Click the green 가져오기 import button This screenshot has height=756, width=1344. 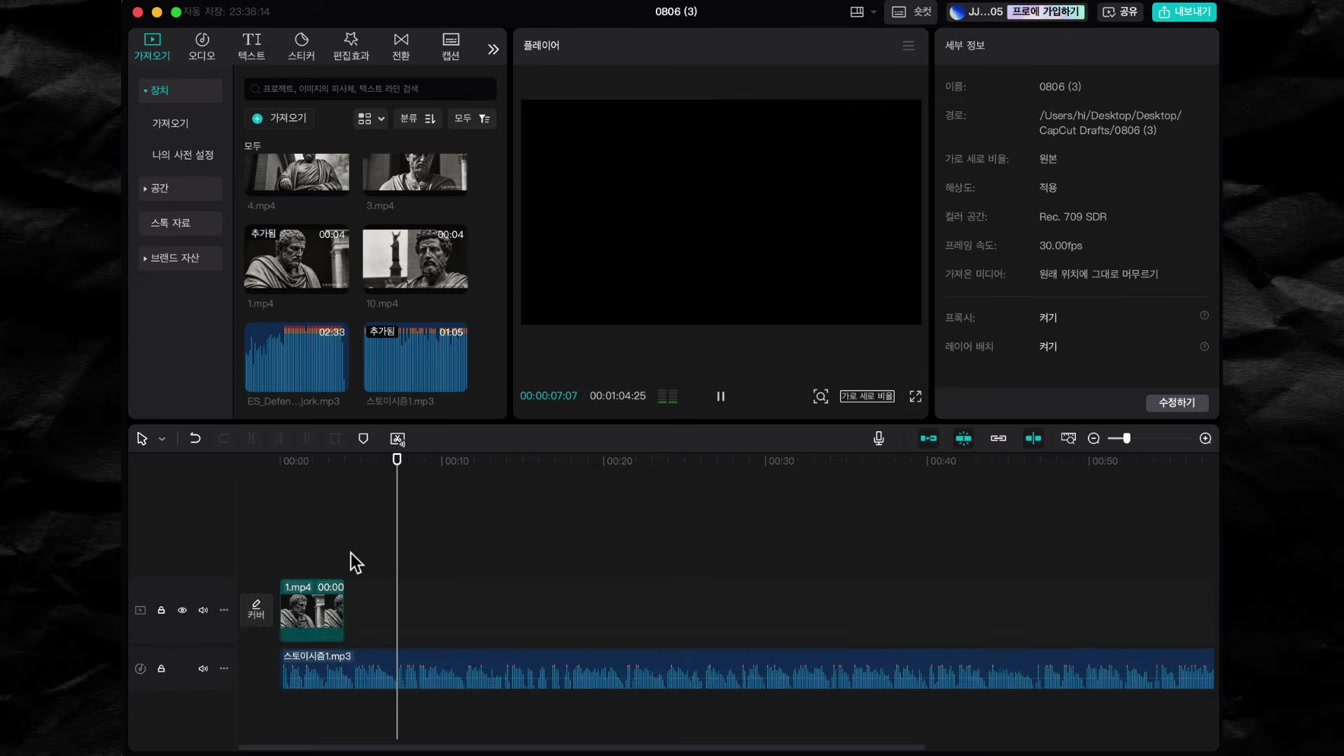point(280,118)
